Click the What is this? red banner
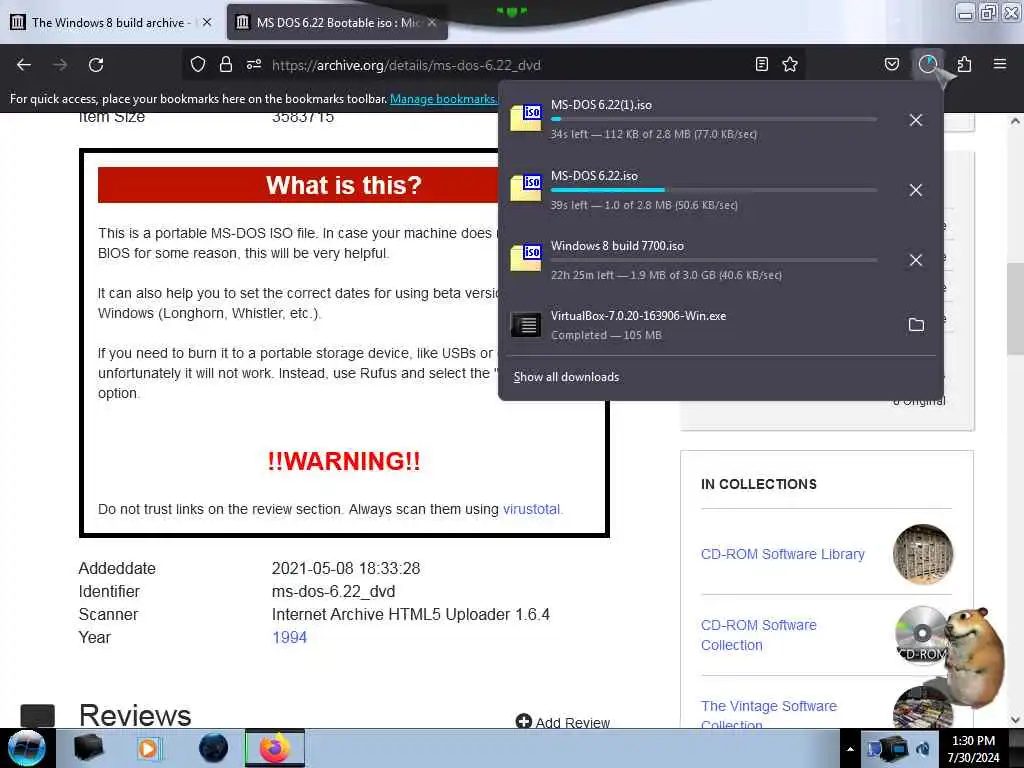Screen dimensions: 1024x768 point(298,185)
